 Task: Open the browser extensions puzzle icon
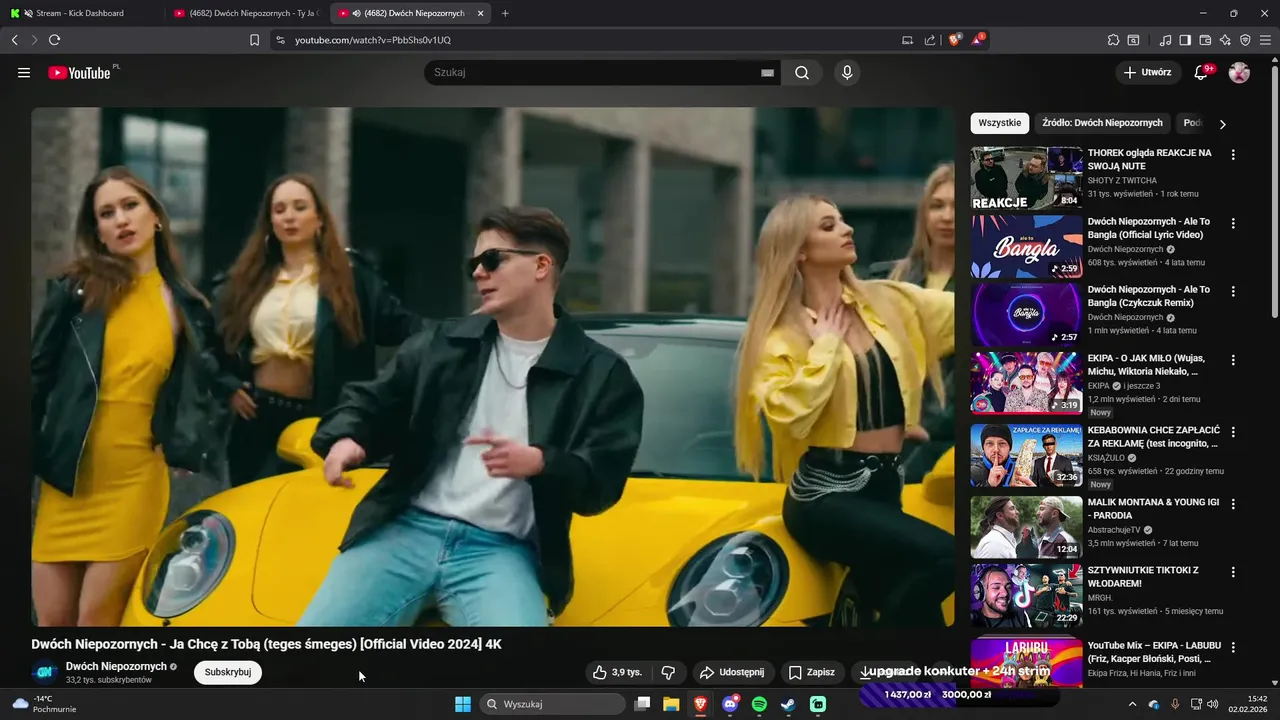tap(1113, 40)
